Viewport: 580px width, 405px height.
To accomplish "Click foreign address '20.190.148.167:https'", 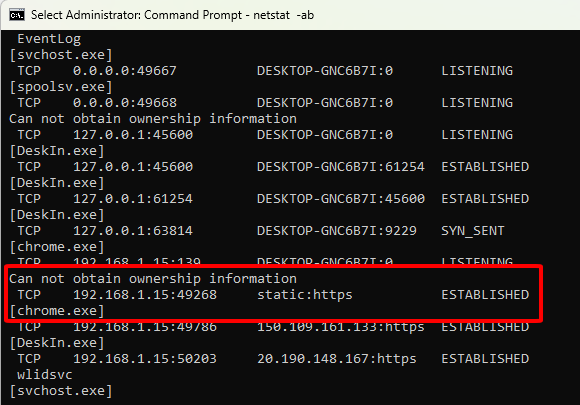I will (x=337, y=359).
